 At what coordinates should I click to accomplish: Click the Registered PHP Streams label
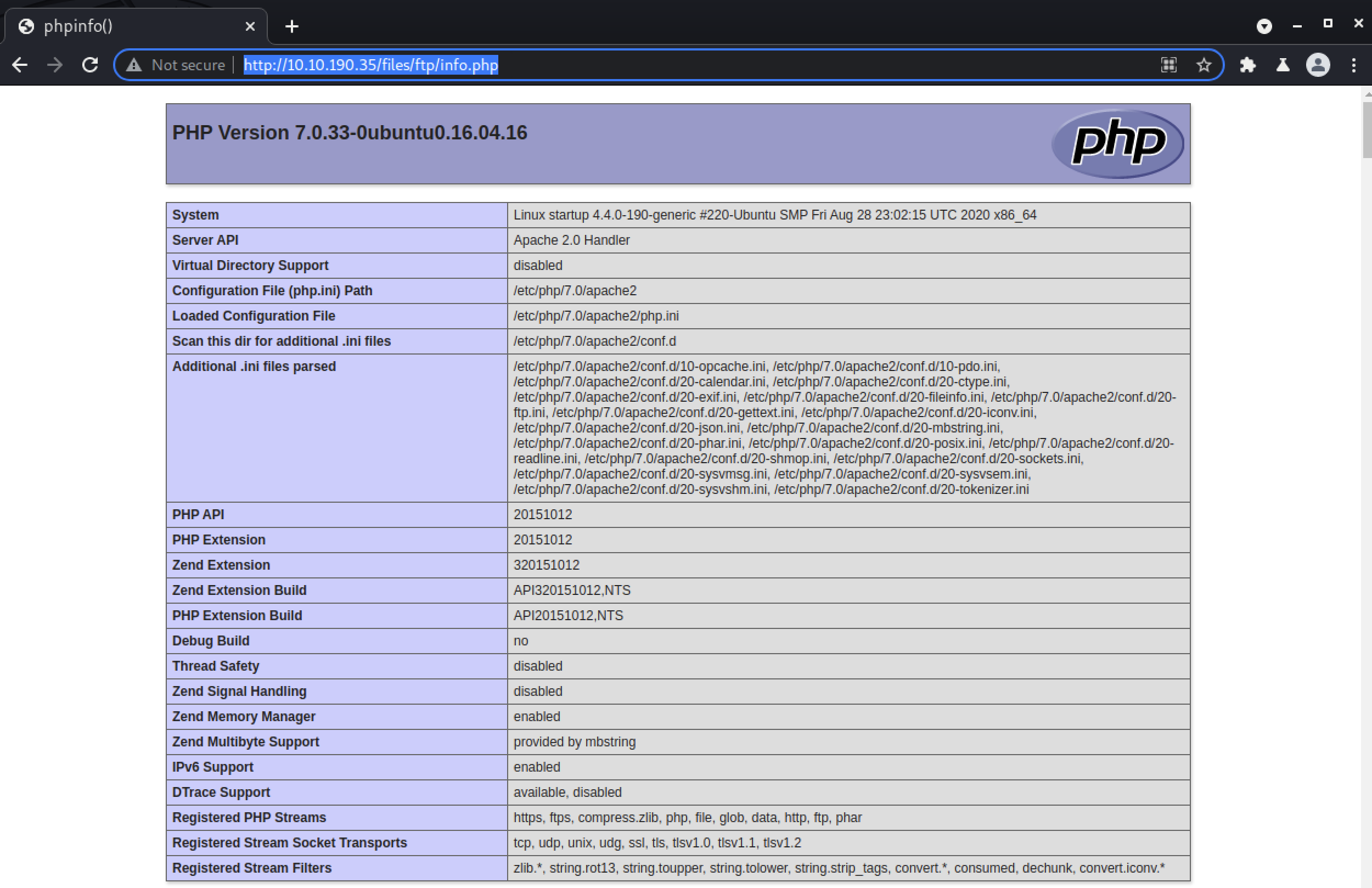249,819
